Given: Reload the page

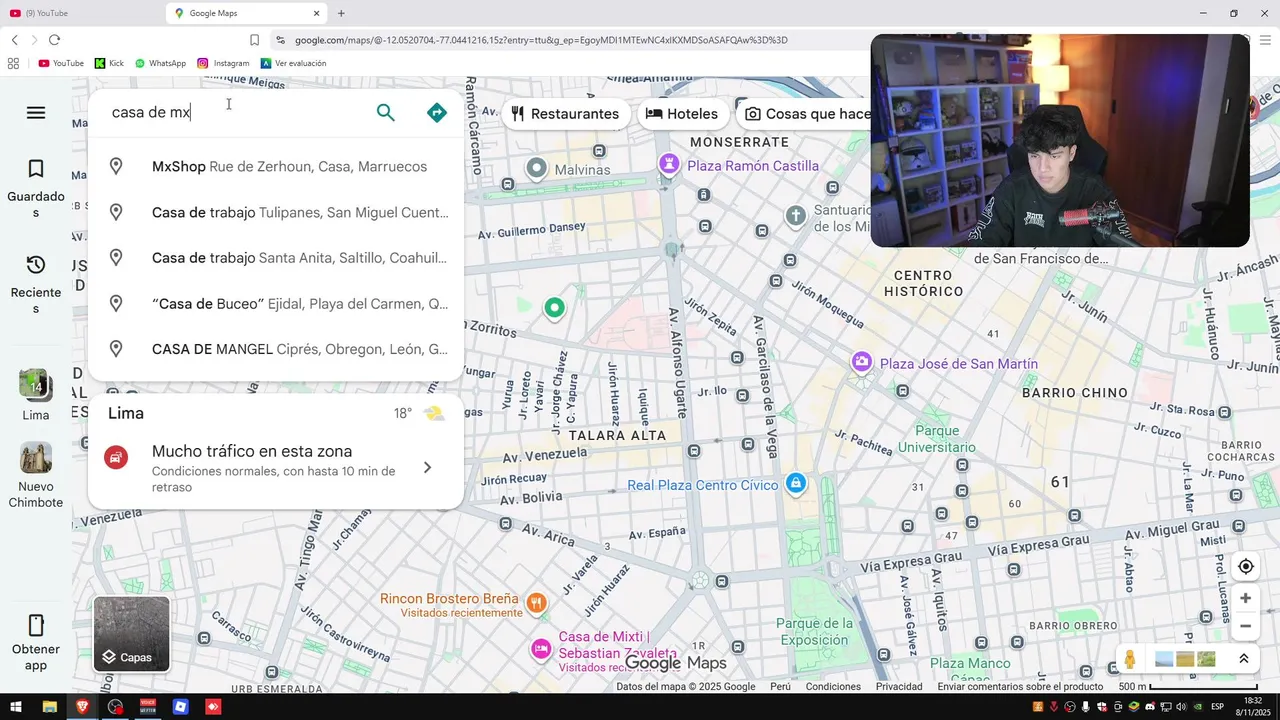Looking at the screenshot, I should (x=54, y=40).
